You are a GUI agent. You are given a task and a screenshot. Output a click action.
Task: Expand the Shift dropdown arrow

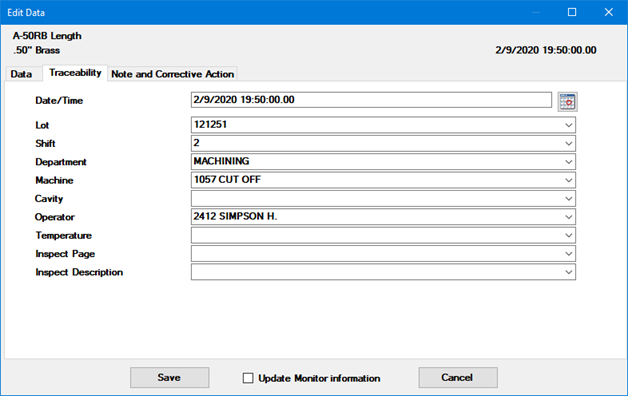(x=568, y=144)
